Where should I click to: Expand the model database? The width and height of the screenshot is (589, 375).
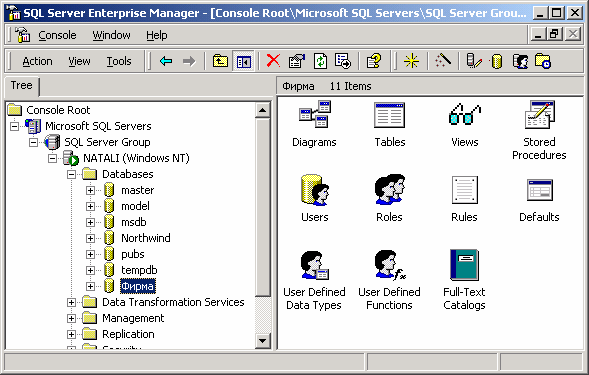coord(90,206)
